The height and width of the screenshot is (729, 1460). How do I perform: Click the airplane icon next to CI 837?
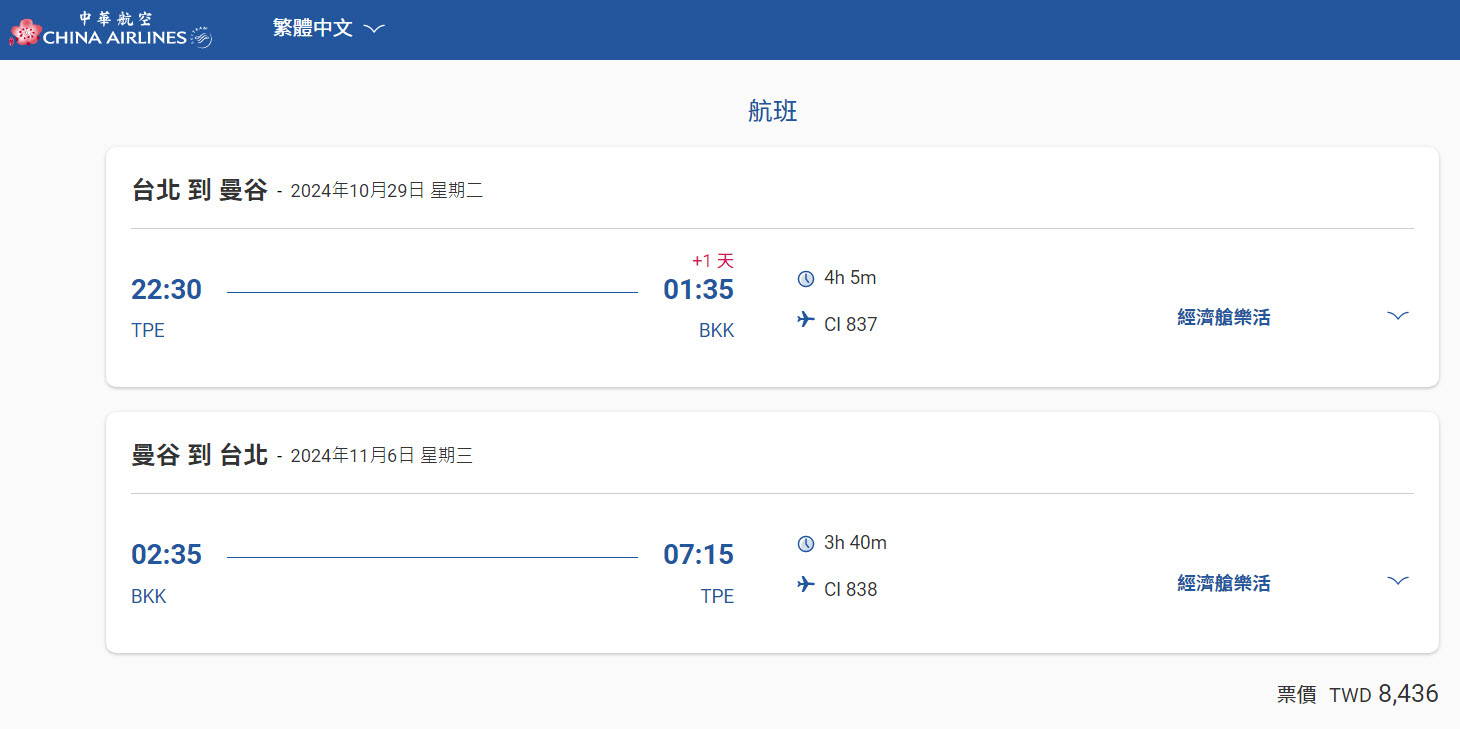pos(806,320)
